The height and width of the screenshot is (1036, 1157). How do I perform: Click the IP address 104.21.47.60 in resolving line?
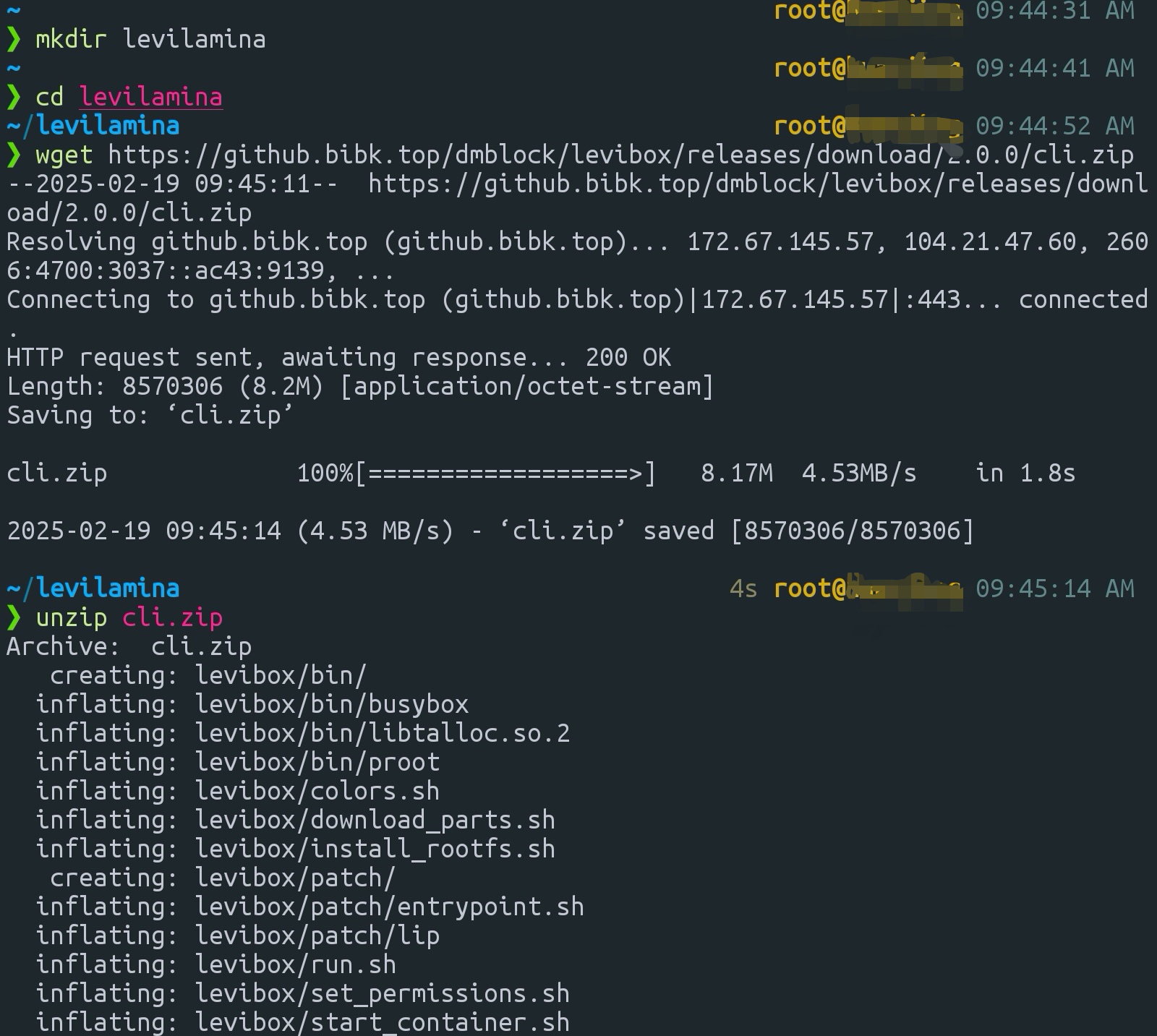[990, 241]
